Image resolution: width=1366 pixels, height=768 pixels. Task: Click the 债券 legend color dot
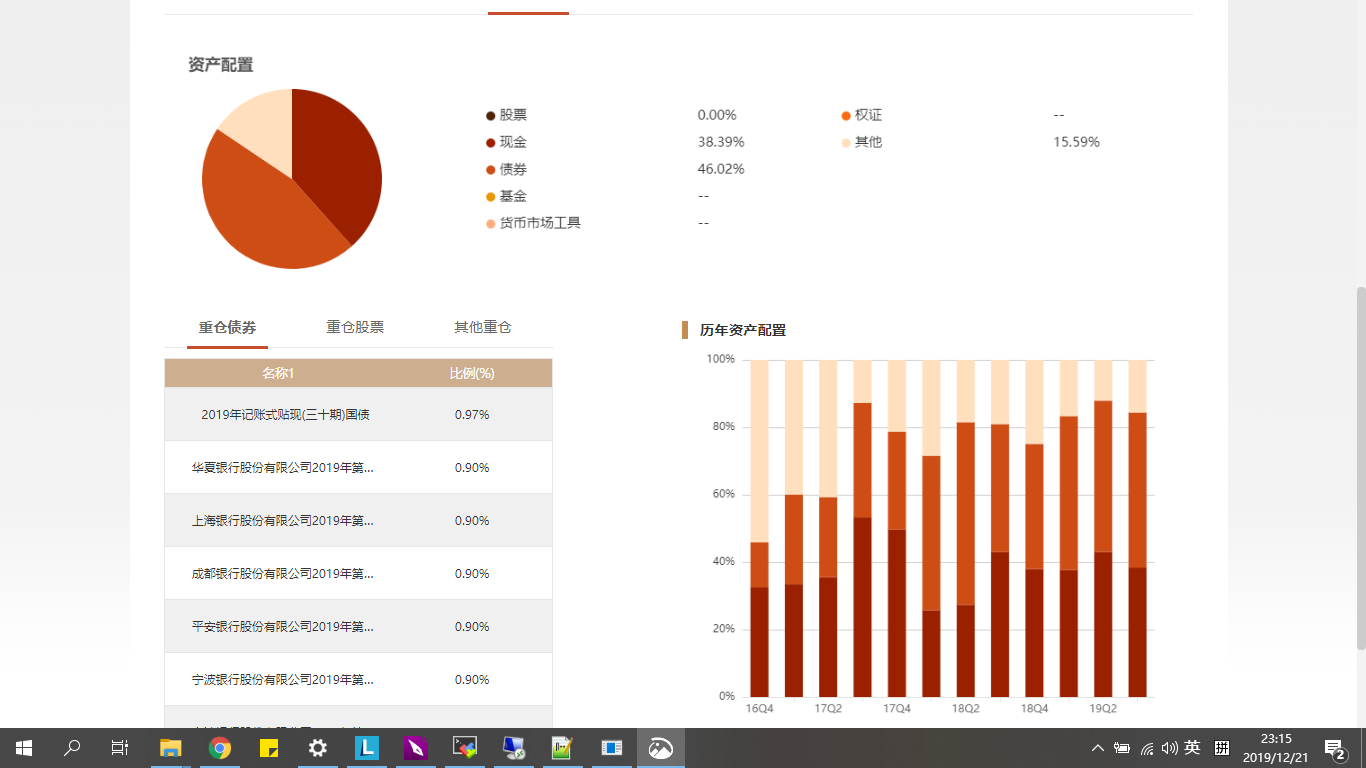point(490,170)
